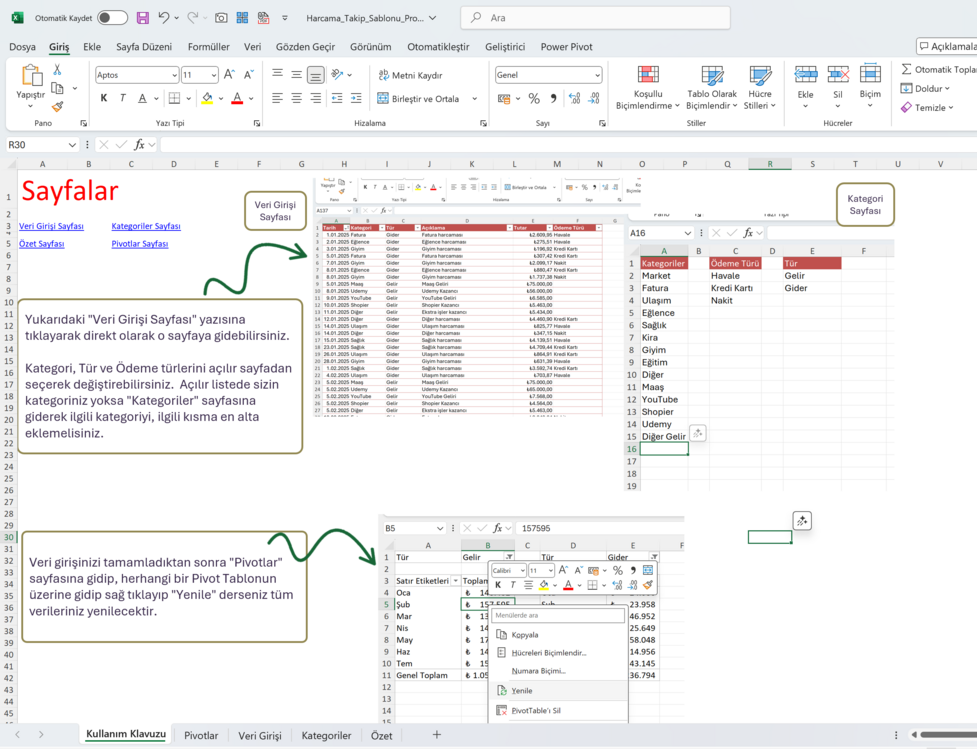Viewport: 977px width, 749px height.
Task: Toggle left text alignment
Action: 277,98
